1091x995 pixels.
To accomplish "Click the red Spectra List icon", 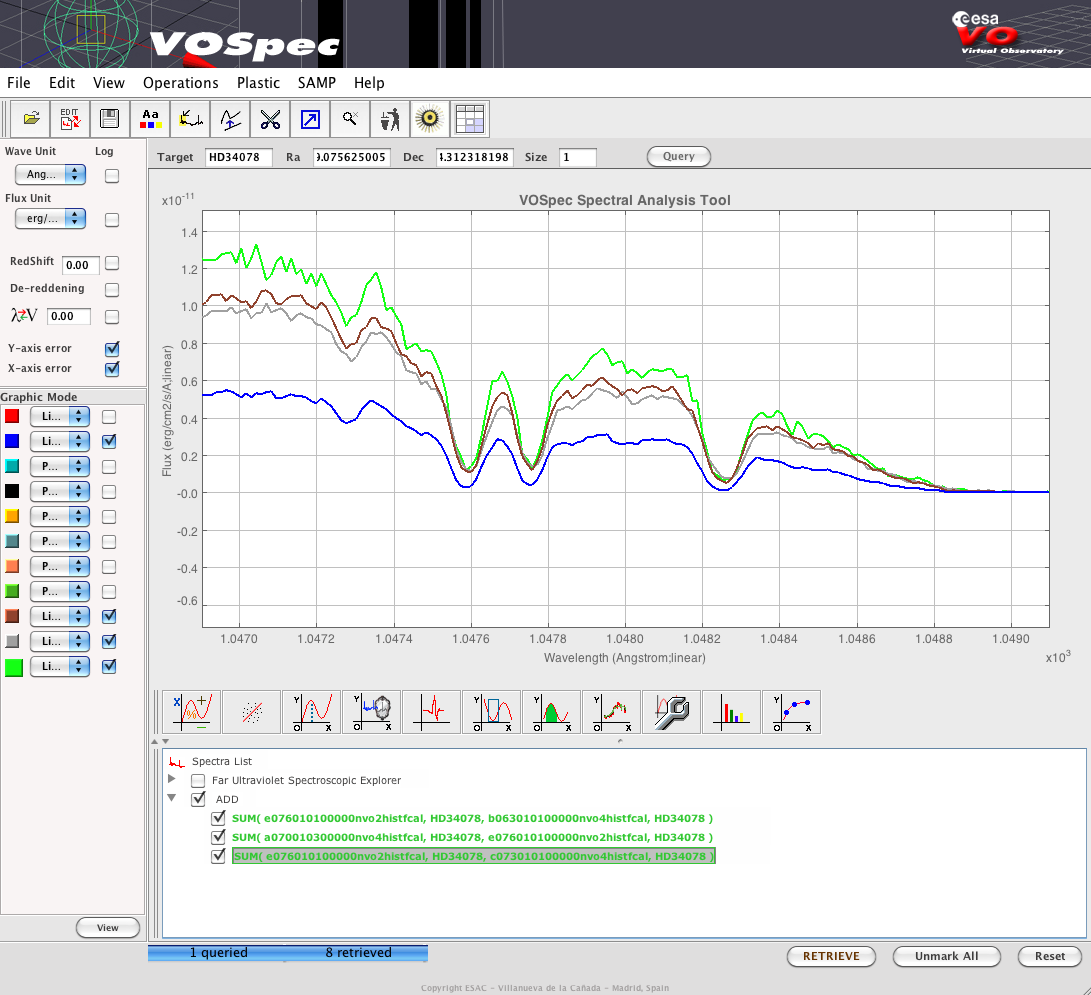I will (x=177, y=762).
